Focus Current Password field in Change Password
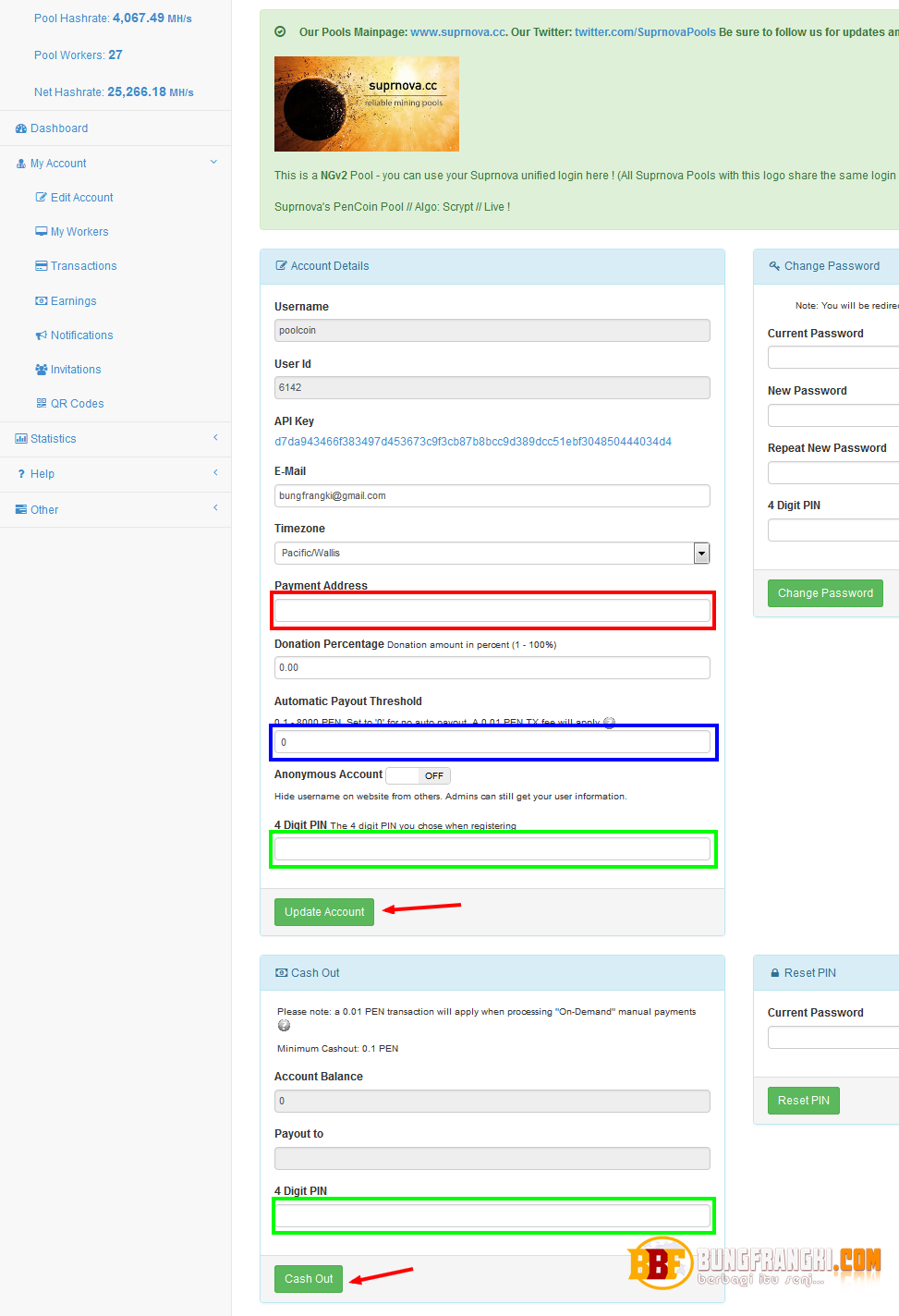This screenshot has height=1316, width=899. click(x=833, y=358)
